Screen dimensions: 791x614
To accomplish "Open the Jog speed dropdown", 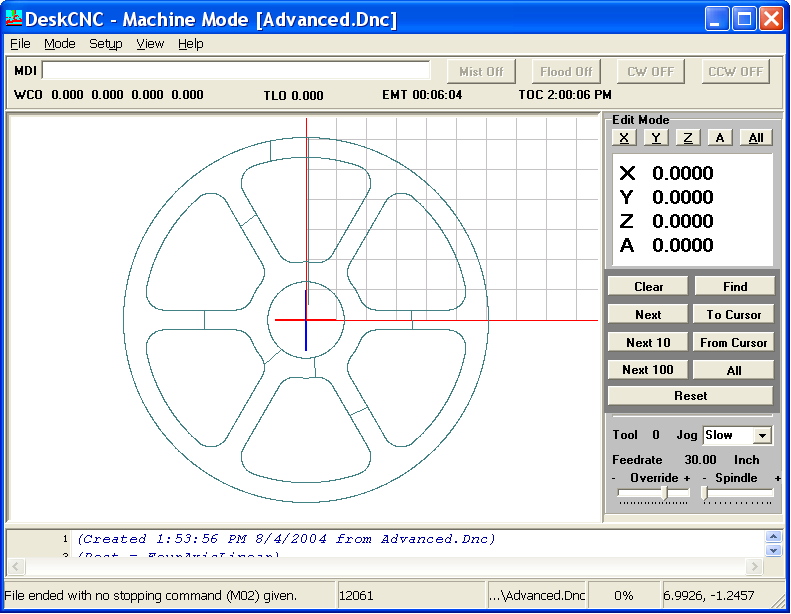I will (x=762, y=435).
